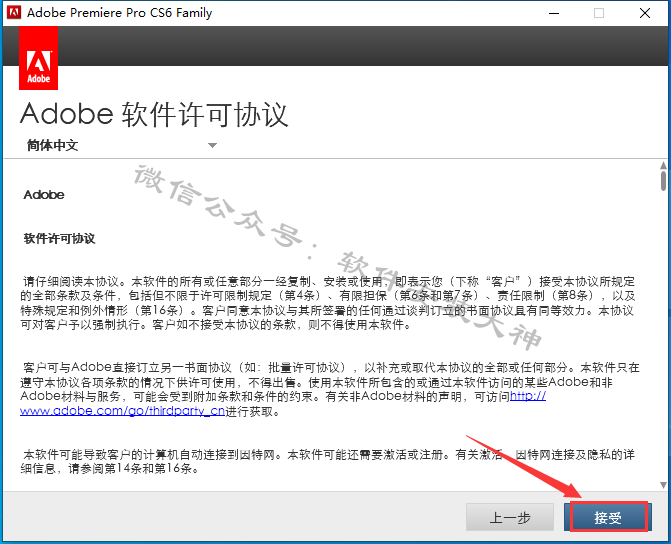This screenshot has height=544, width=671.
Task: Close the Adobe Premiere Pro installer window
Action: pyautogui.click(x=645, y=13)
